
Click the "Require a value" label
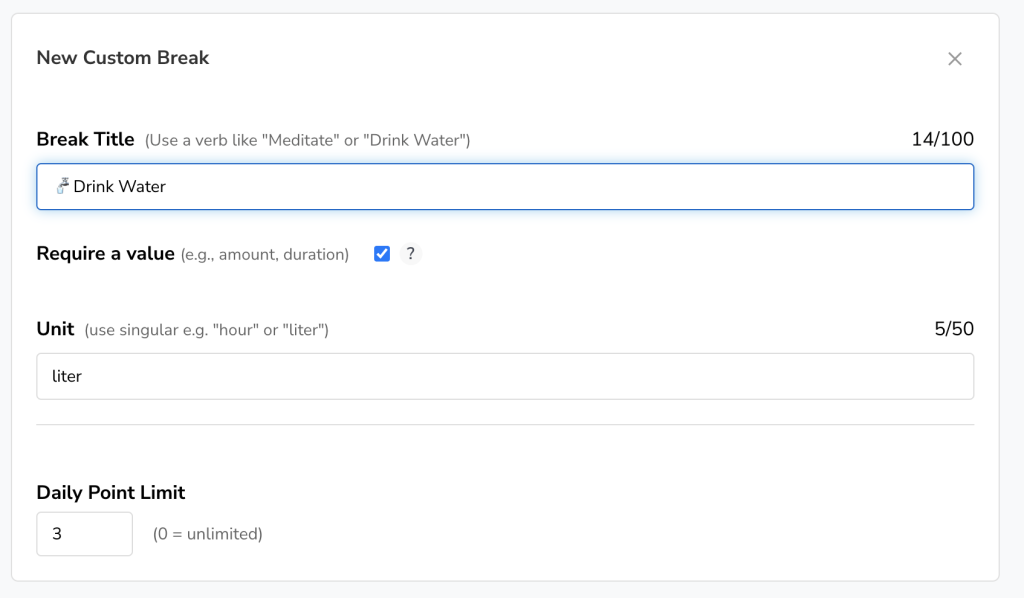(x=105, y=254)
